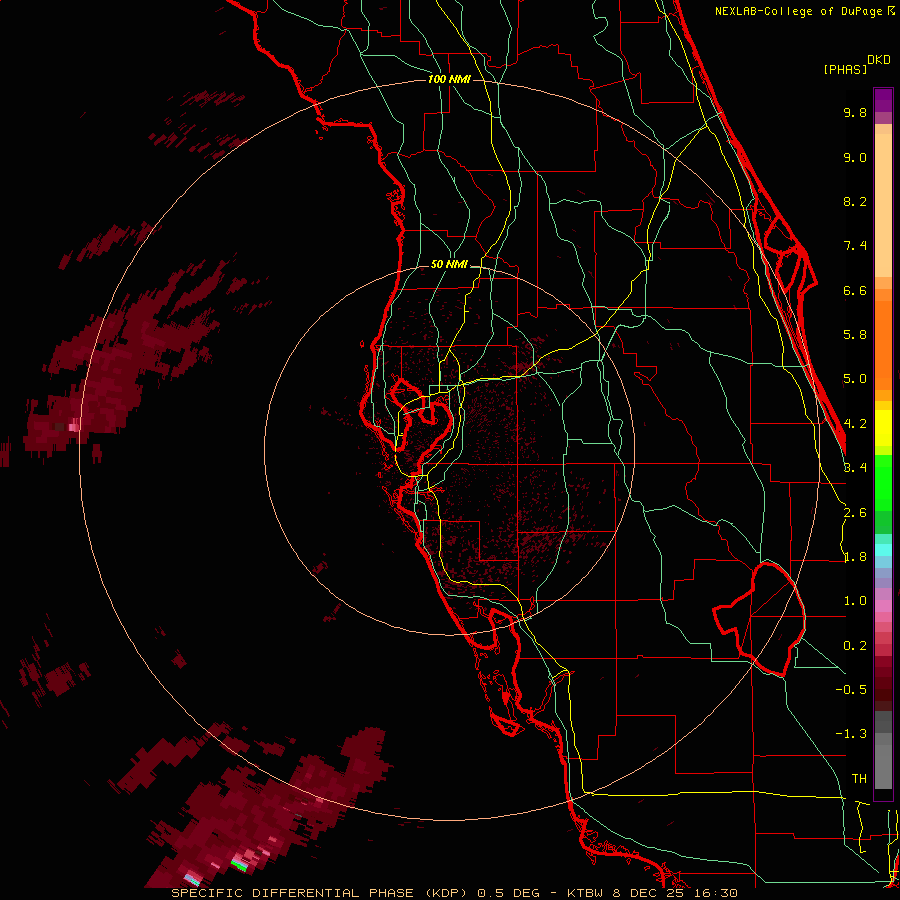The width and height of the screenshot is (900, 900).
Task: Click the 9.8 value on the scale
Action: point(855,112)
